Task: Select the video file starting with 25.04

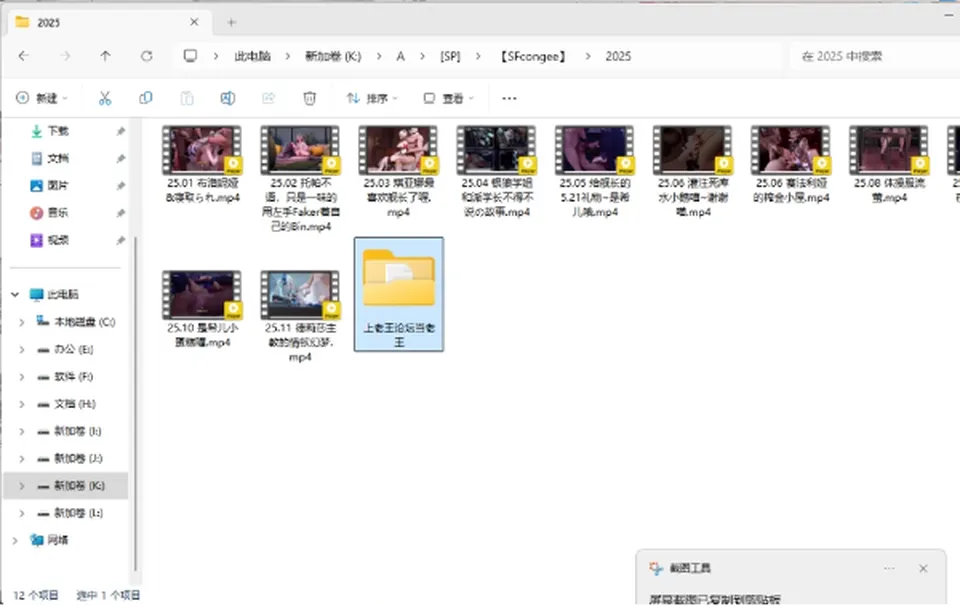Action: pyautogui.click(x=497, y=172)
